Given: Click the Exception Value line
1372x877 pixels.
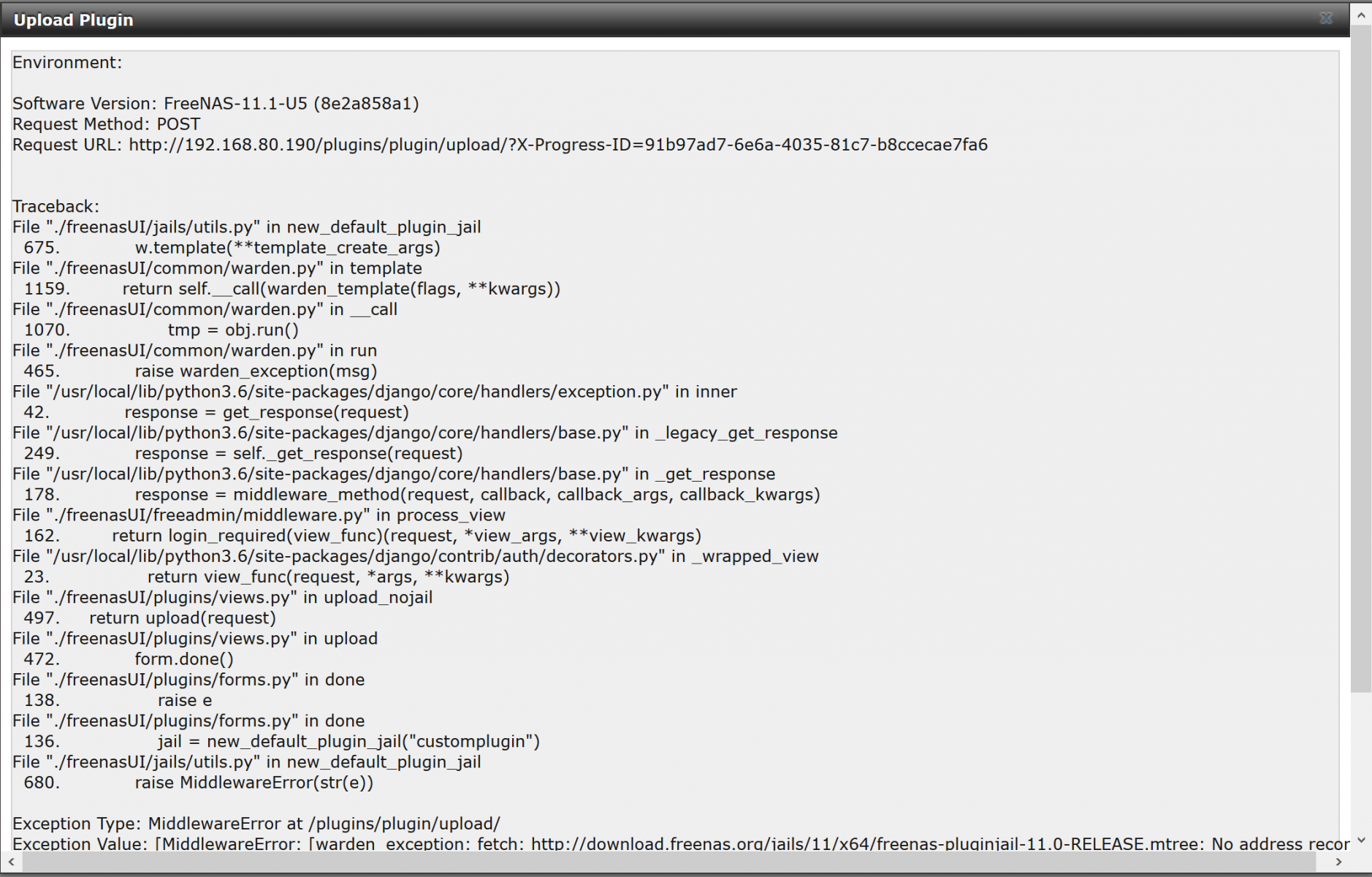Looking at the screenshot, I should click(681, 843).
